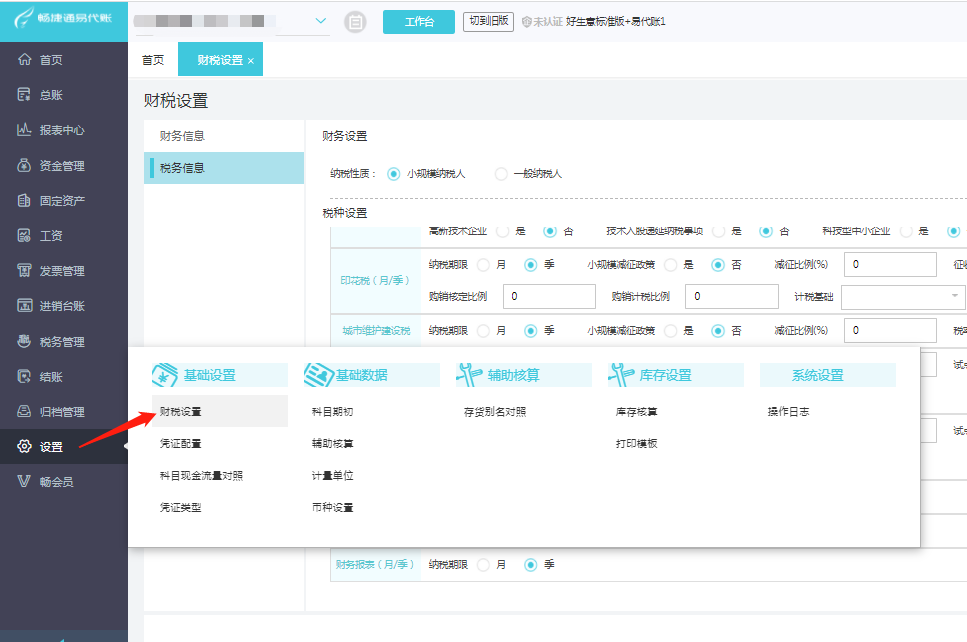
Task: Click the 购销计税比例 input field
Action: coord(732,297)
